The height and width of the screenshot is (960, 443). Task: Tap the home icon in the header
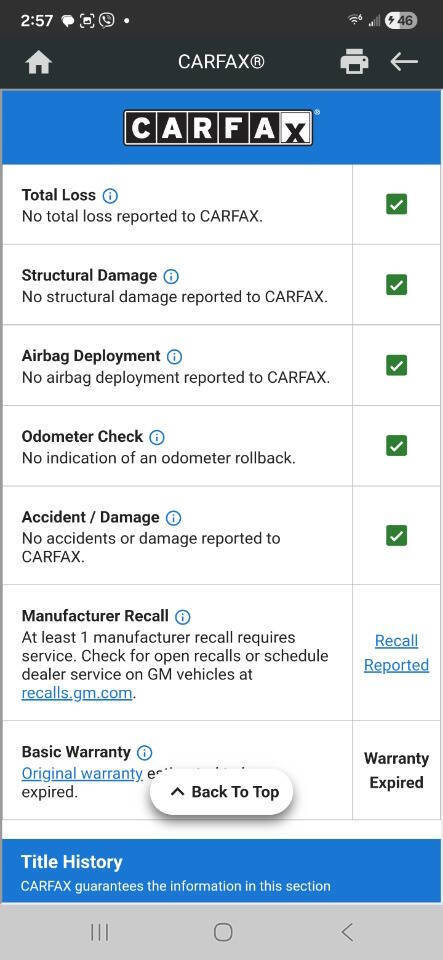click(39, 62)
